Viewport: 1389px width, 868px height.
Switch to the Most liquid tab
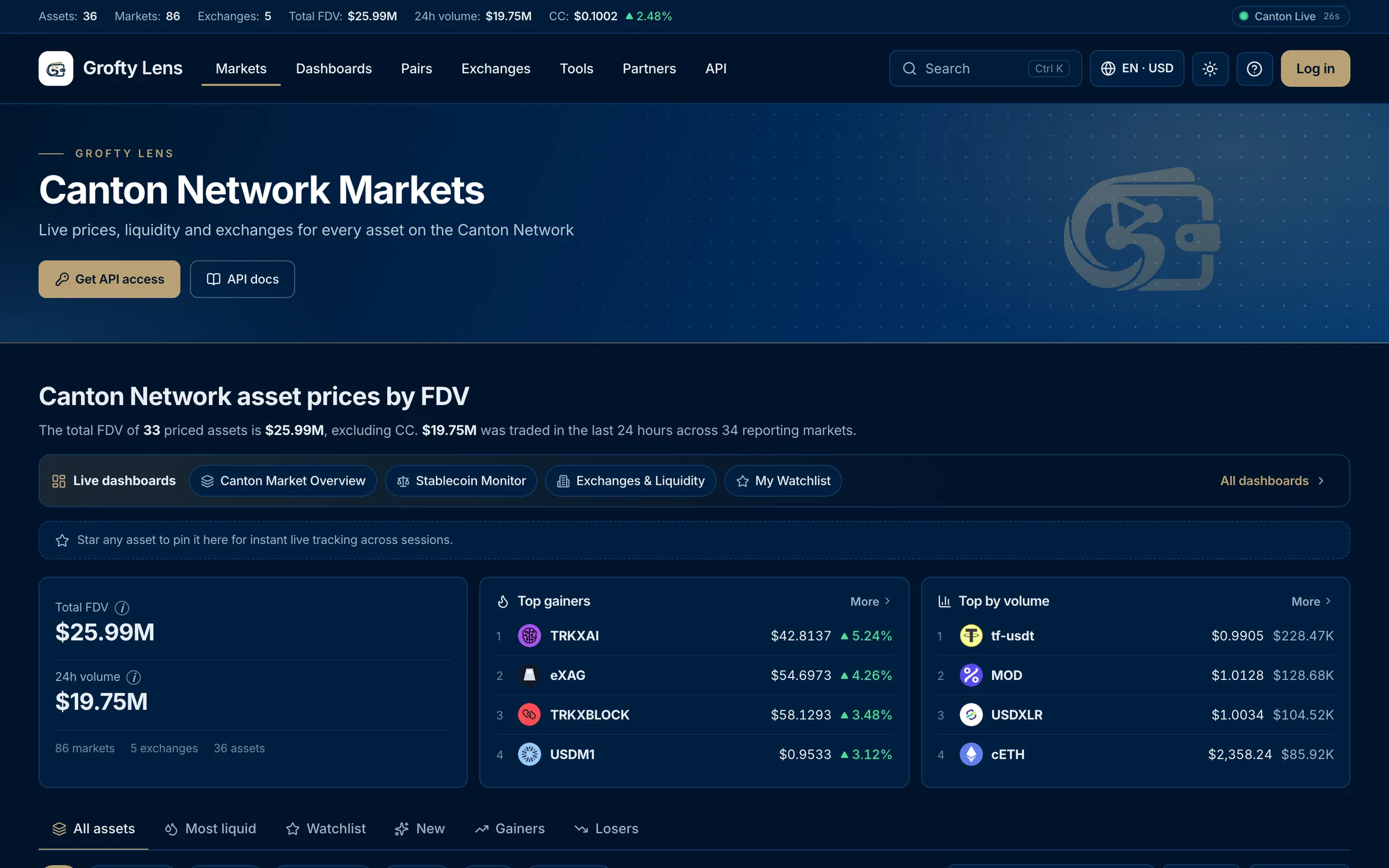click(x=210, y=829)
